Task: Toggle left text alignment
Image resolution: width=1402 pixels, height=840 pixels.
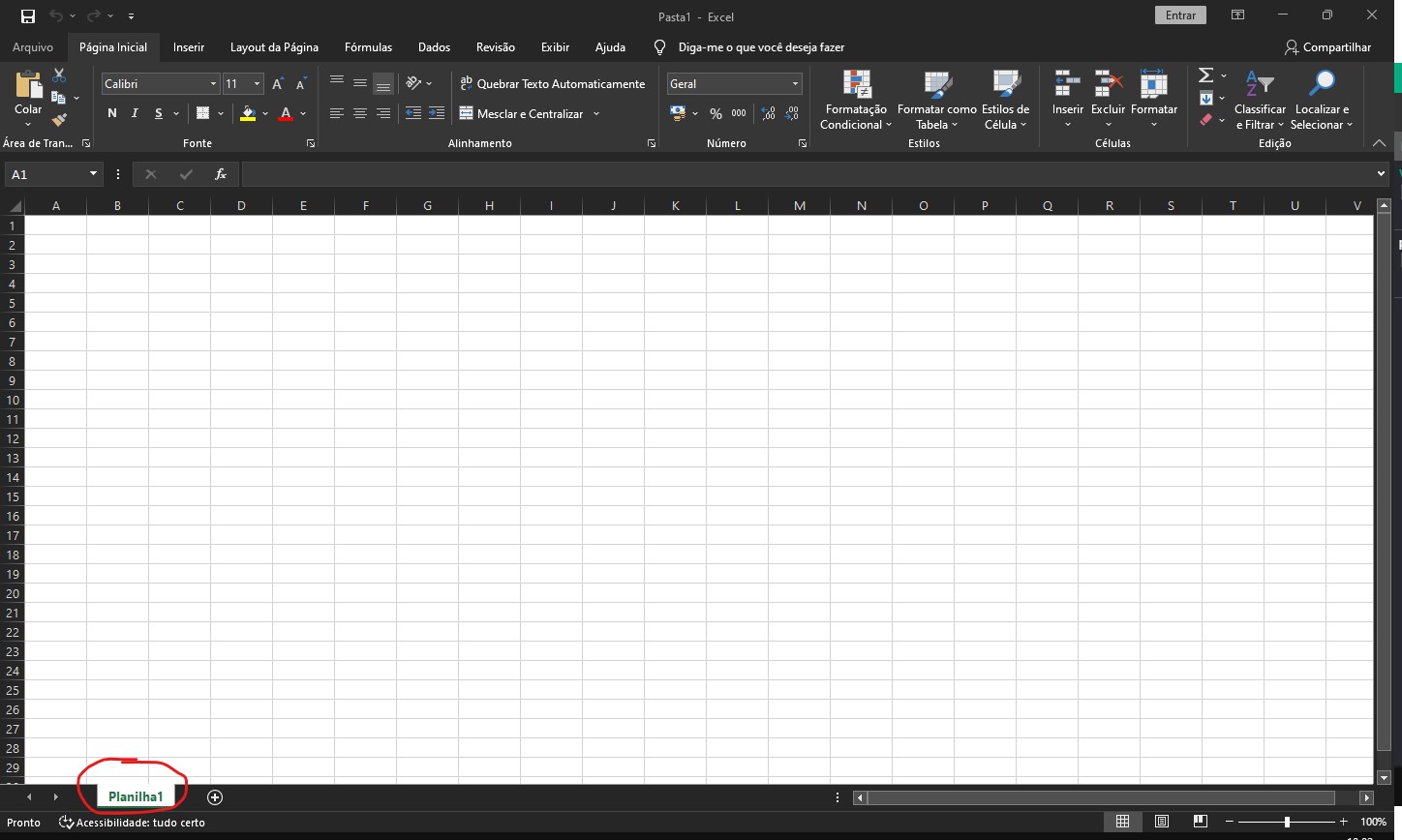Action: 337,113
